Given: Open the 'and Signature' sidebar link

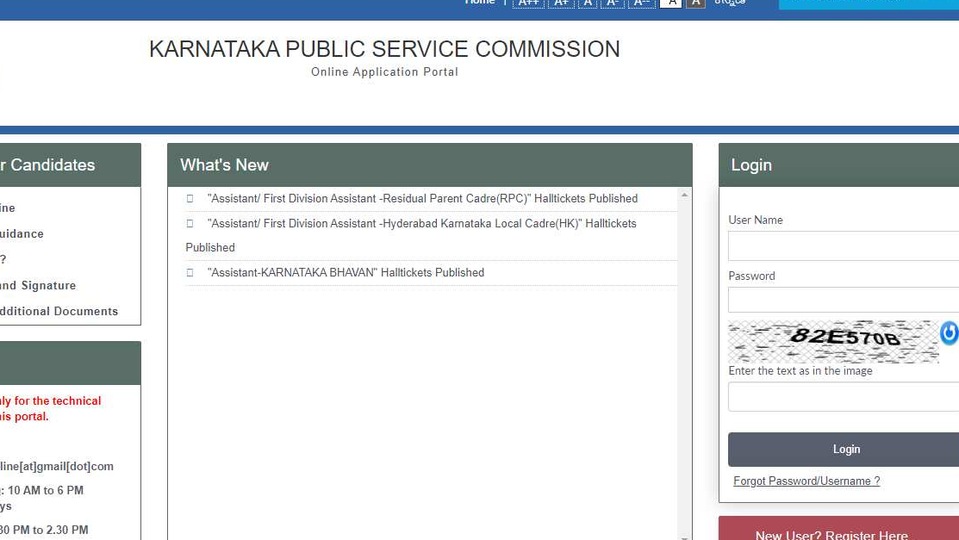Looking at the screenshot, I should click(38, 286).
